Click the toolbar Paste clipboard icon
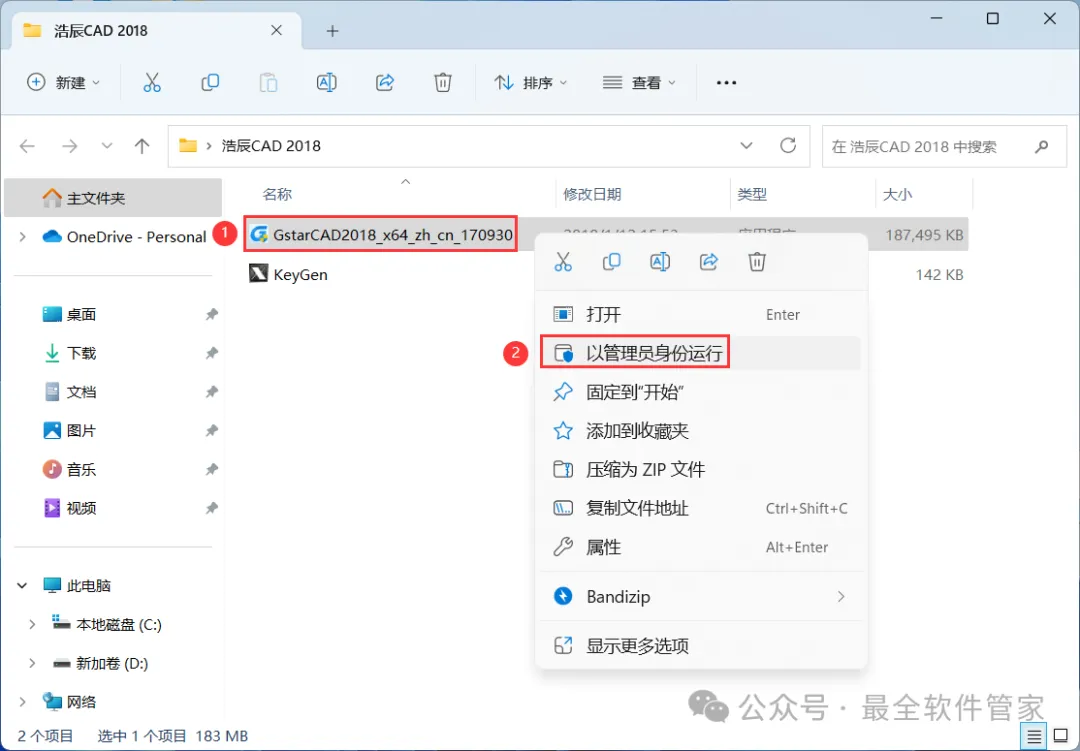 pos(268,83)
